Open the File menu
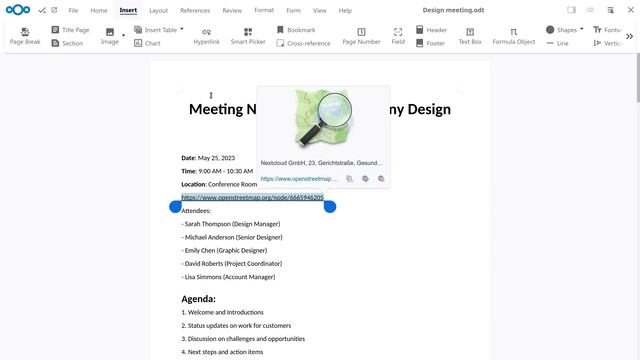The width and height of the screenshot is (640, 360). 73,10
